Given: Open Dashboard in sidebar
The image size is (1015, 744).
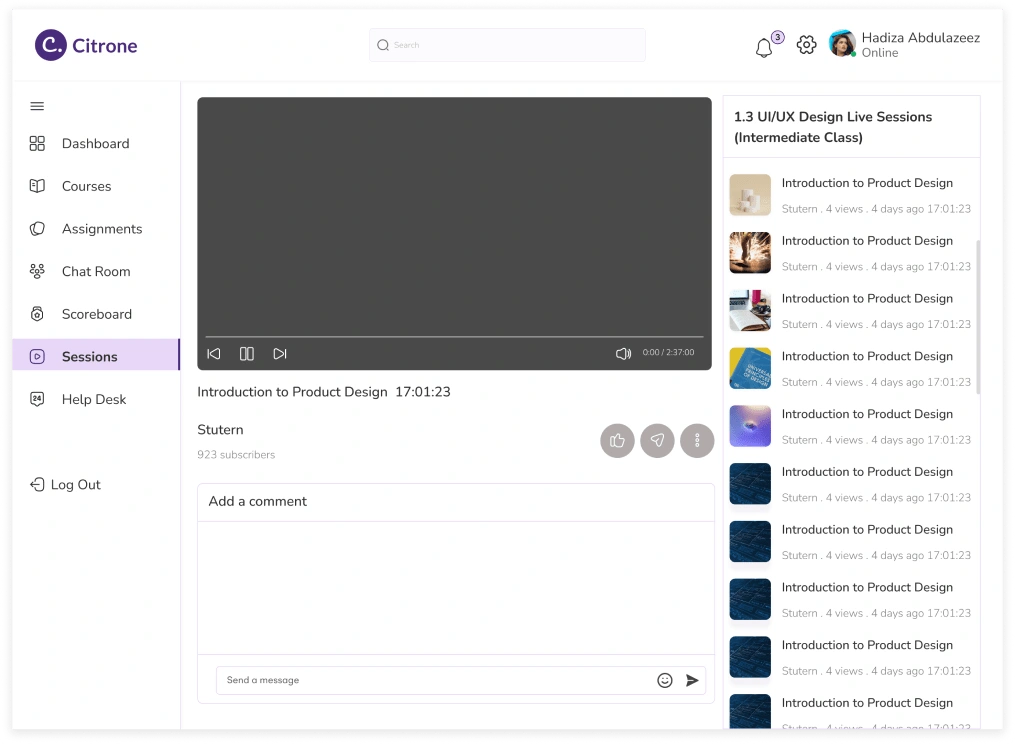Looking at the screenshot, I should [x=96, y=143].
